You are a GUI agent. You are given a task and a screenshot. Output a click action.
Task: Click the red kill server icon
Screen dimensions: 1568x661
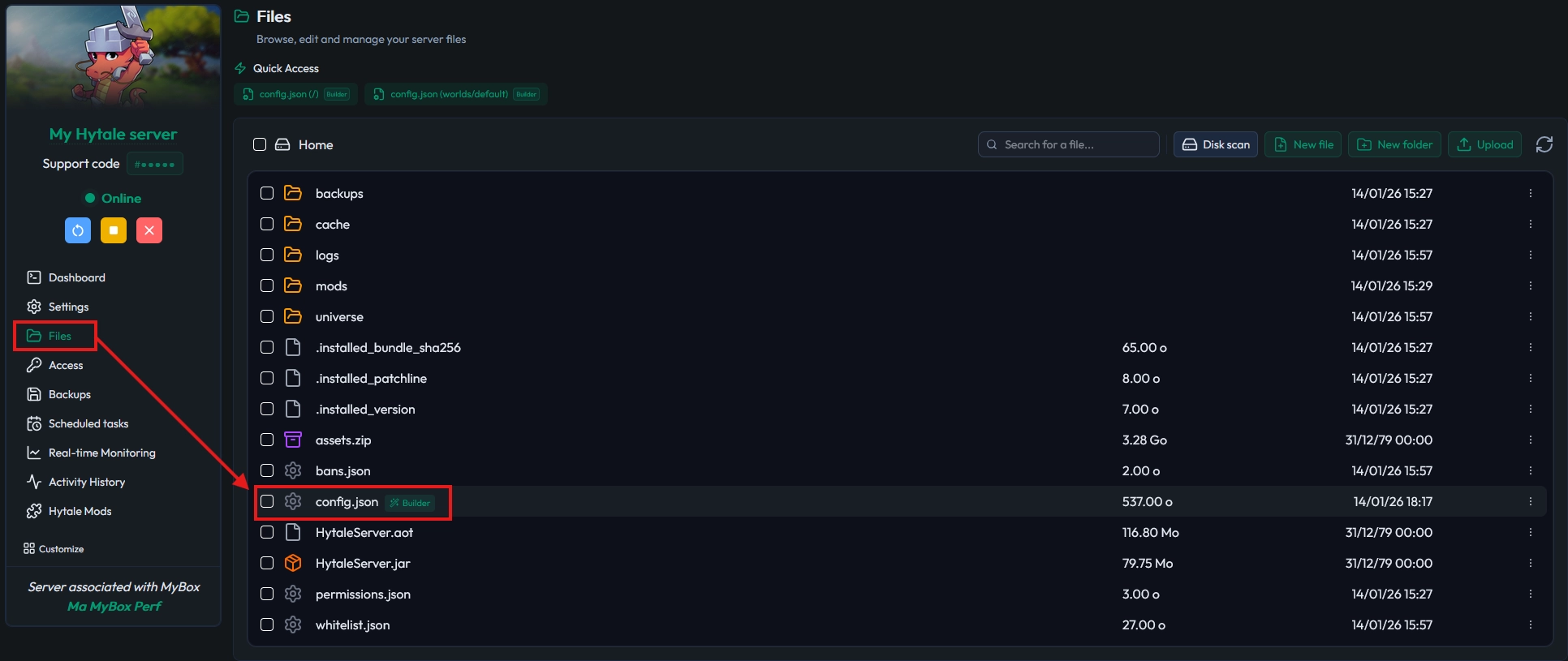point(149,230)
